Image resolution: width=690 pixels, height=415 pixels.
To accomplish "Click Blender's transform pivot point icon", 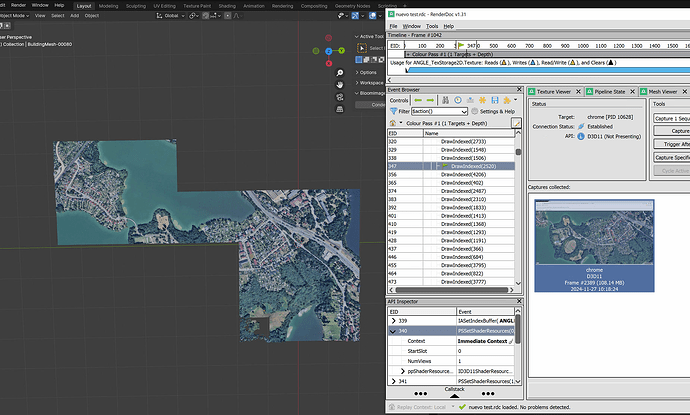I will (193, 15).
